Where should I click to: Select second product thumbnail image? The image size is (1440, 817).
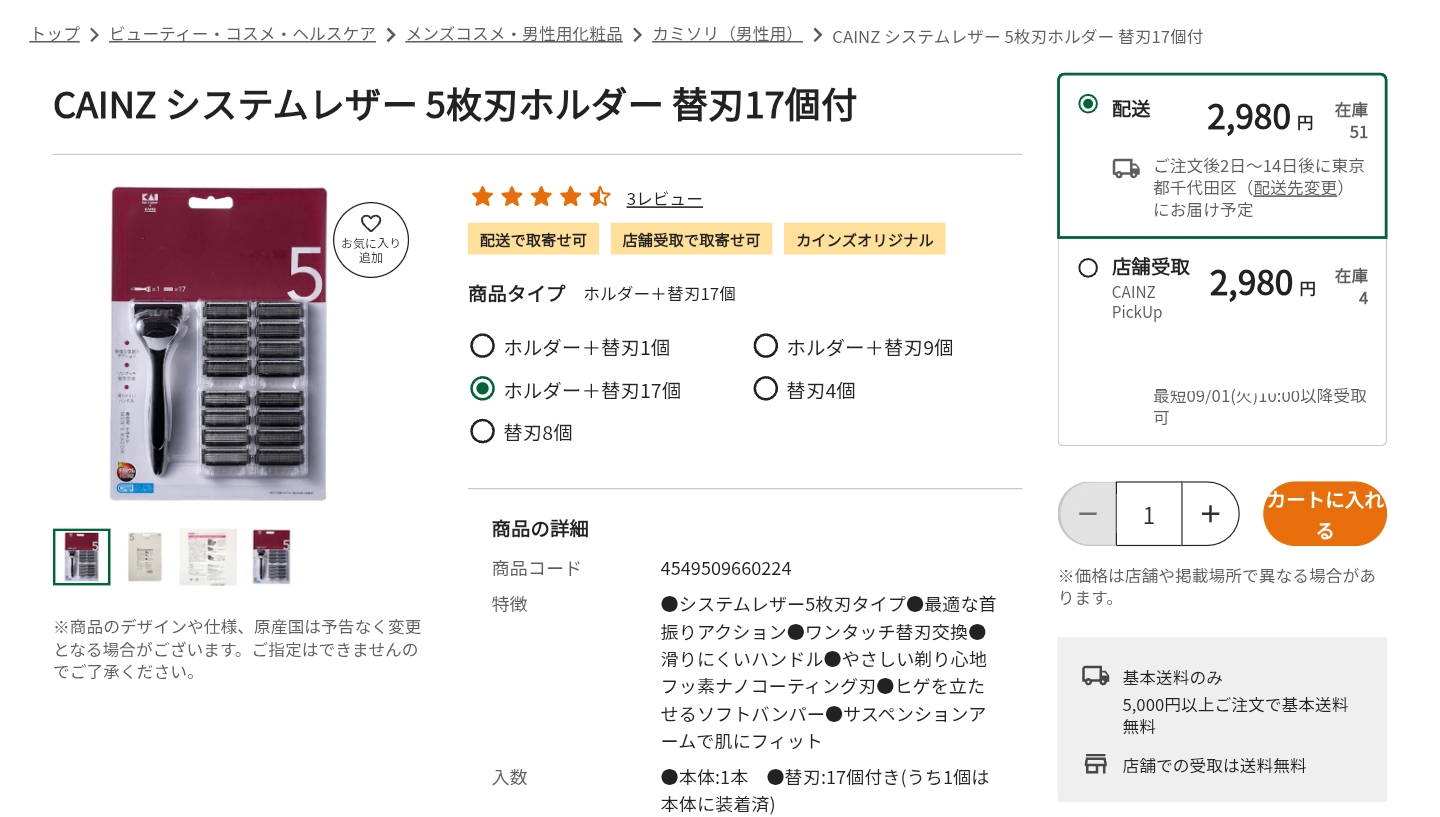click(x=145, y=557)
